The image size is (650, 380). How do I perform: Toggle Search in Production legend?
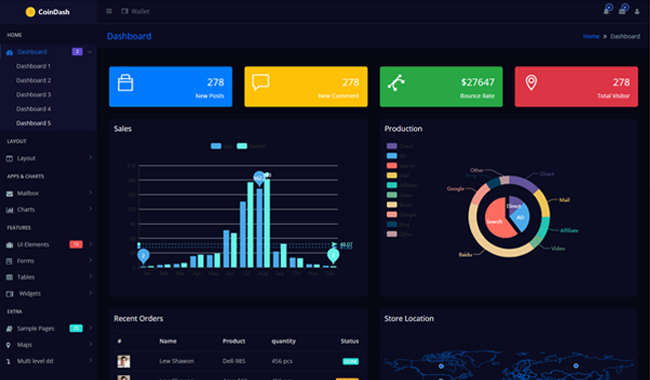coord(400,165)
